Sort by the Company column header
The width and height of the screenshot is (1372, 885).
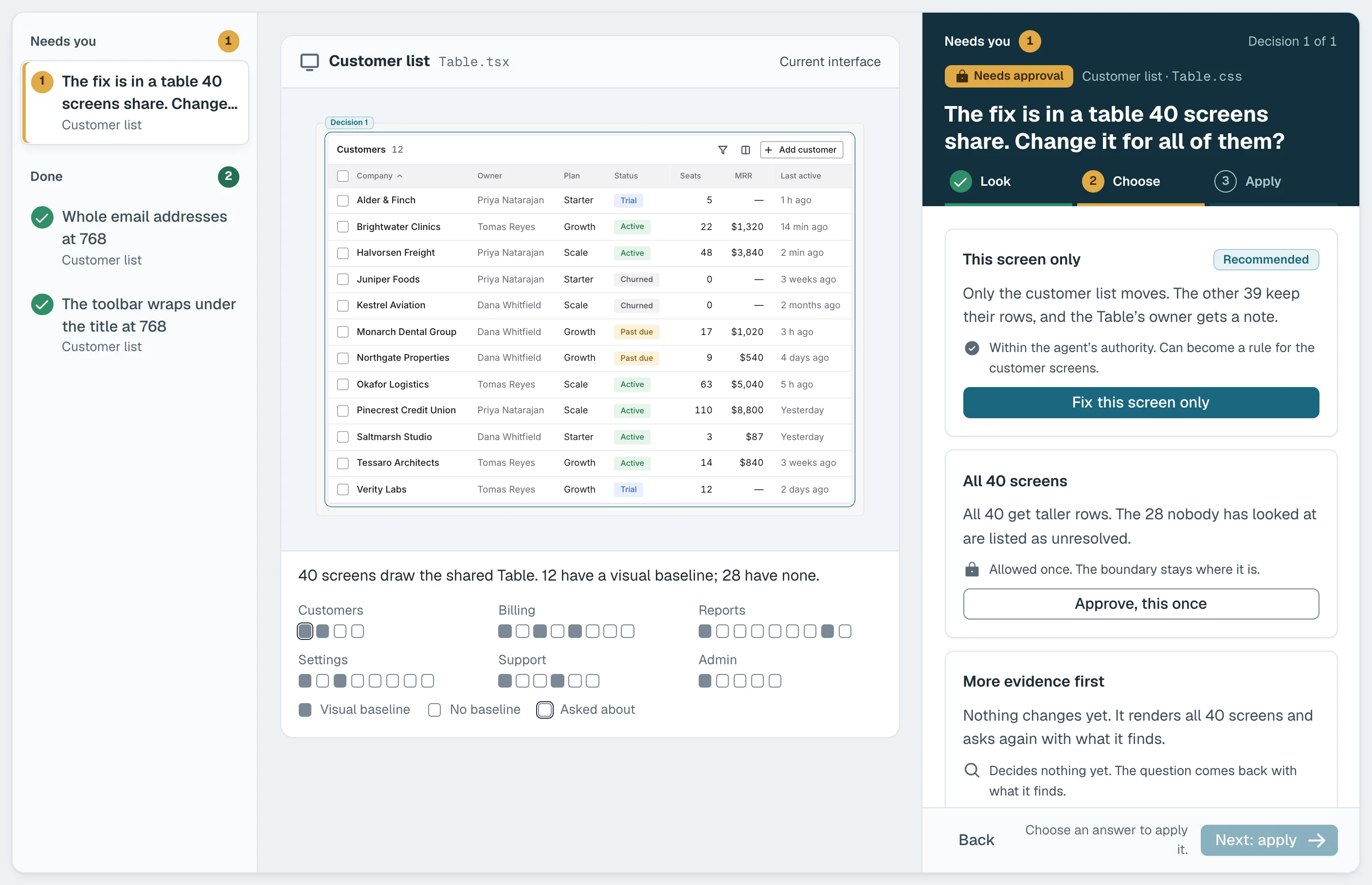pos(379,176)
